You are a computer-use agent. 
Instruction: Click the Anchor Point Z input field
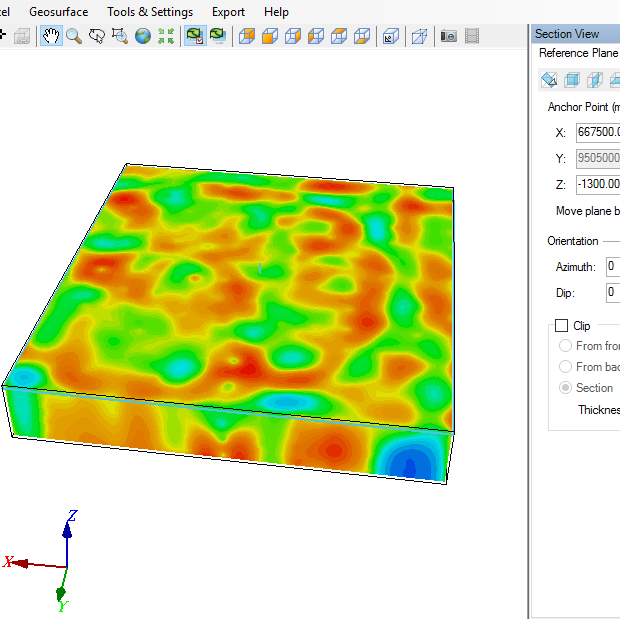598,184
